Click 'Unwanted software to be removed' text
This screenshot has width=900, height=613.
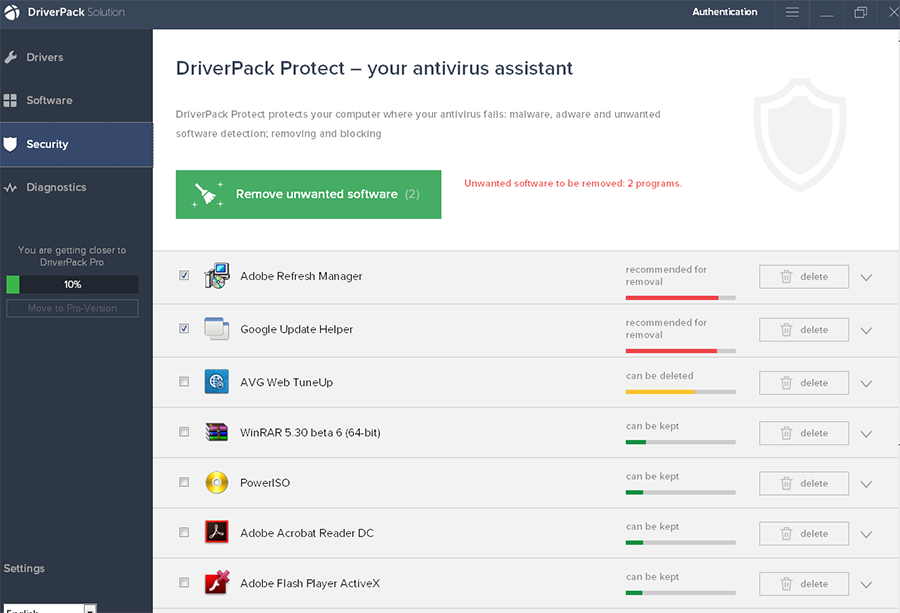(x=573, y=184)
